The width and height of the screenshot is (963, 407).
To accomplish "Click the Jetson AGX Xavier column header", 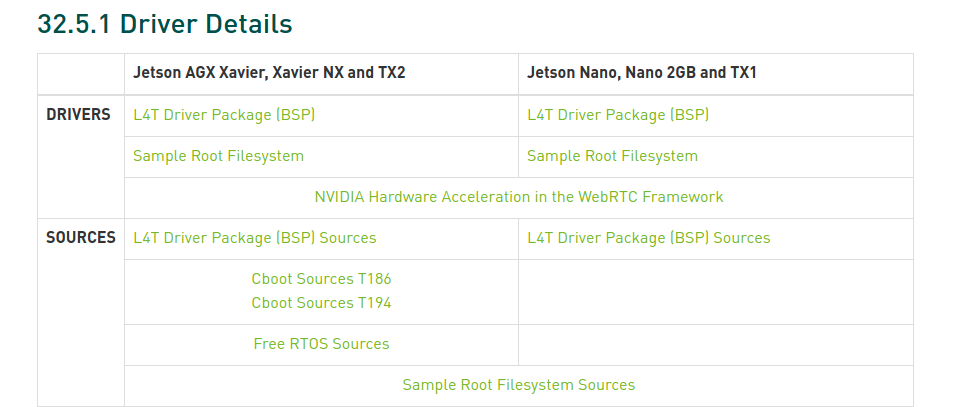I will 269,74.
